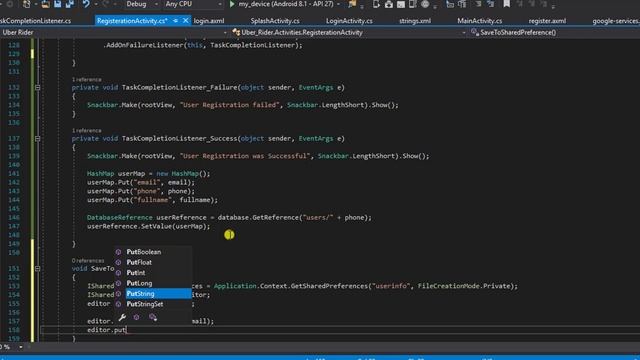The height and width of the screenshot is (360, 640).
Task: Click '1 reference' above TaskCompletionListener_Success
Action: [87, 131]
